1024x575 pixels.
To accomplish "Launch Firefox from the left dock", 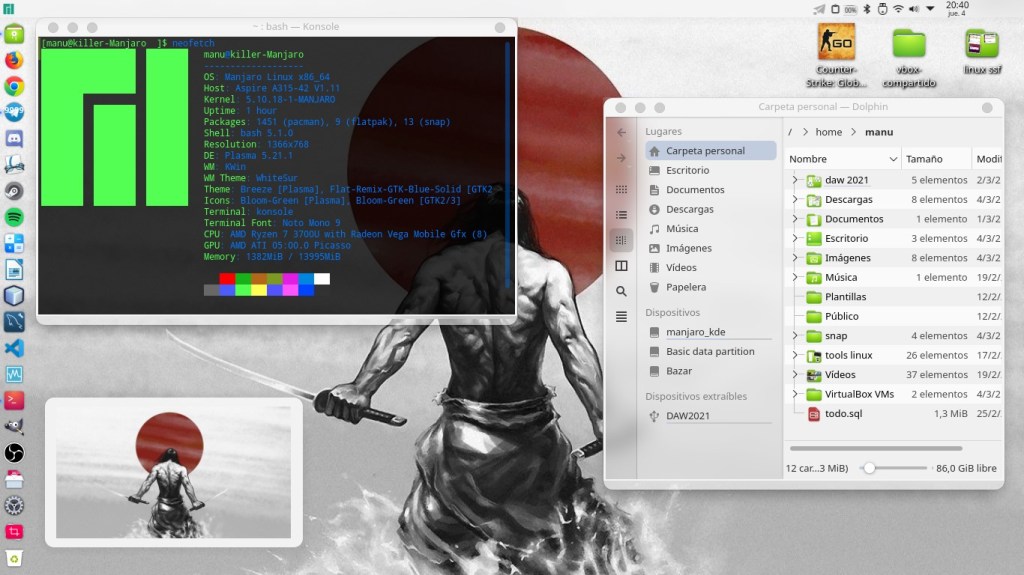I will pyautogui.click(x=14, y=60).
